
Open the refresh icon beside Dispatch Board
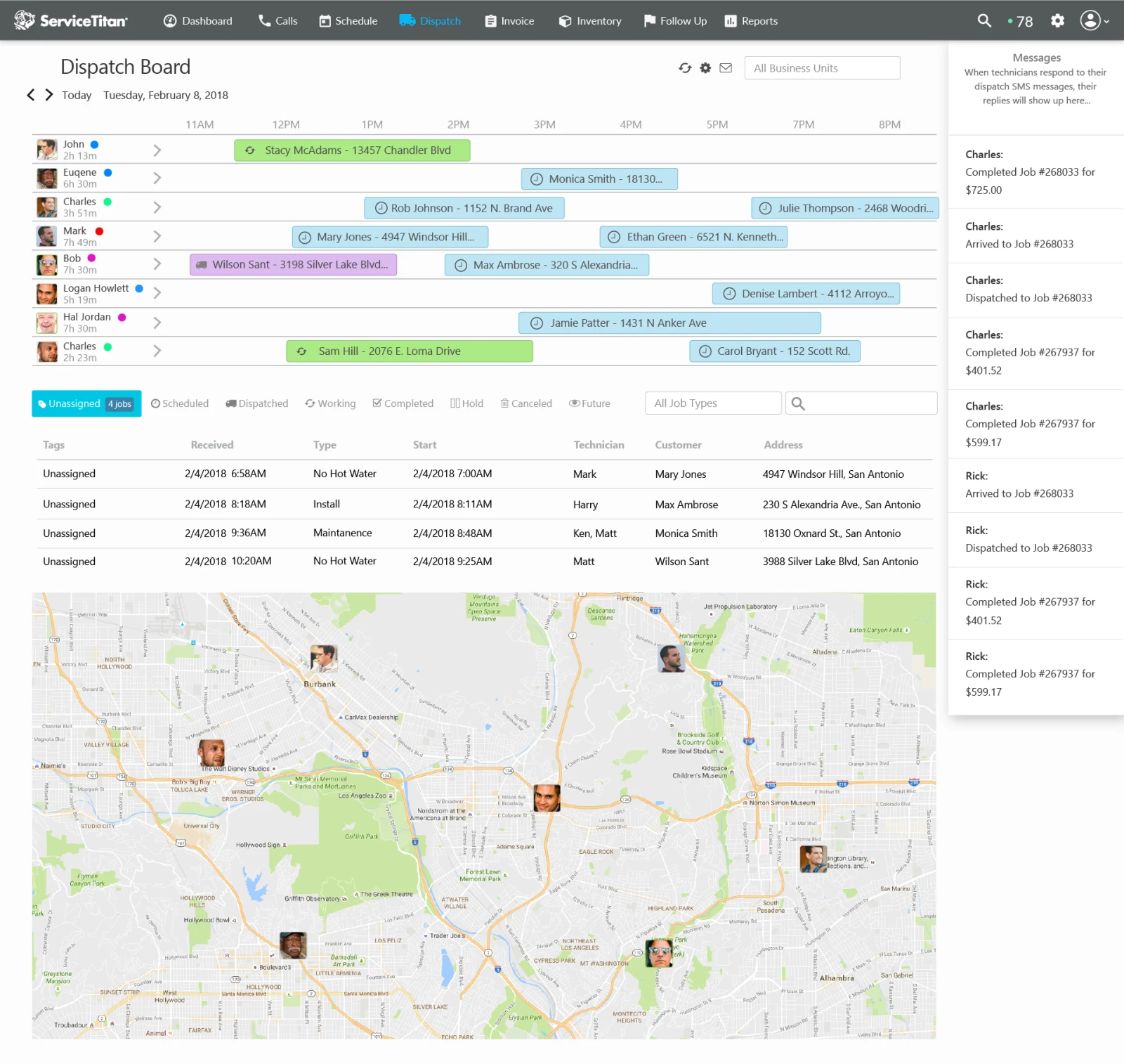(x=685, y=67)
